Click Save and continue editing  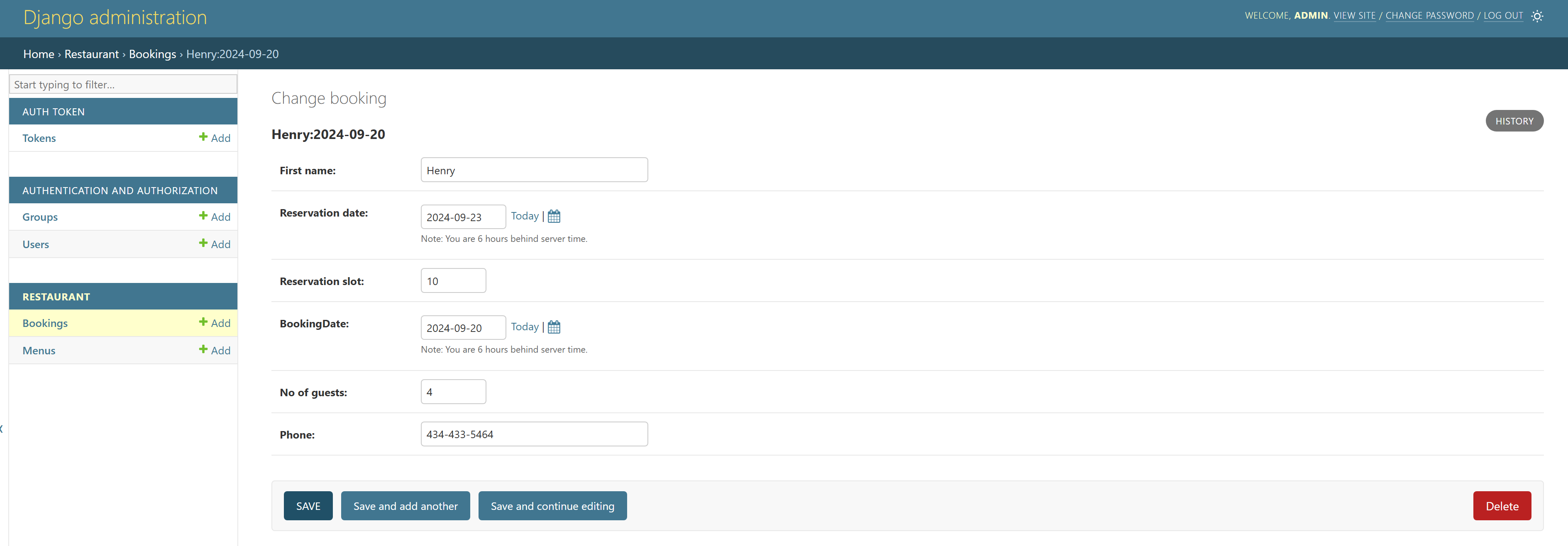click(552, 506)
